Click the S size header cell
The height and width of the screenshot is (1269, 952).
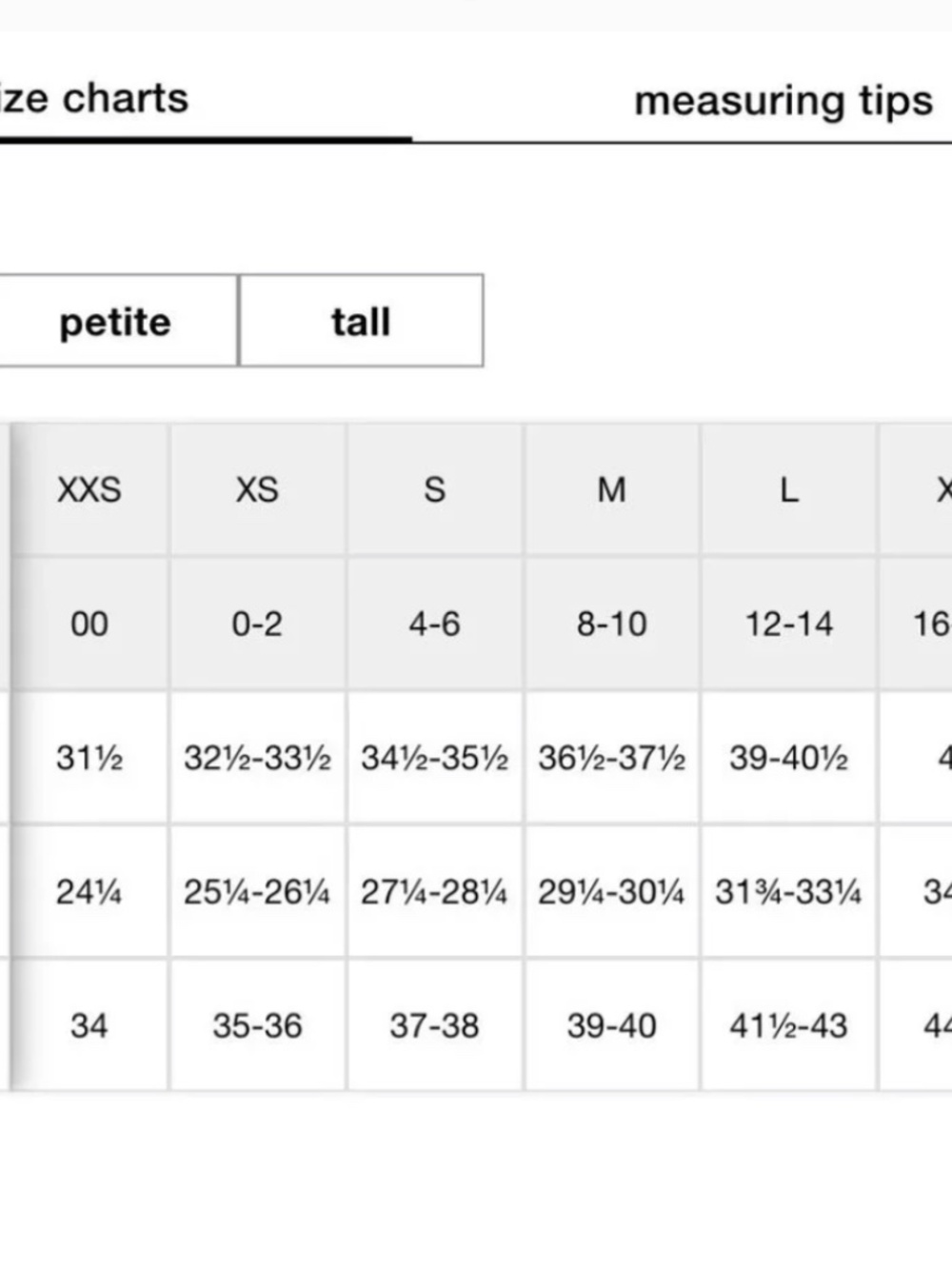point(434,489)
